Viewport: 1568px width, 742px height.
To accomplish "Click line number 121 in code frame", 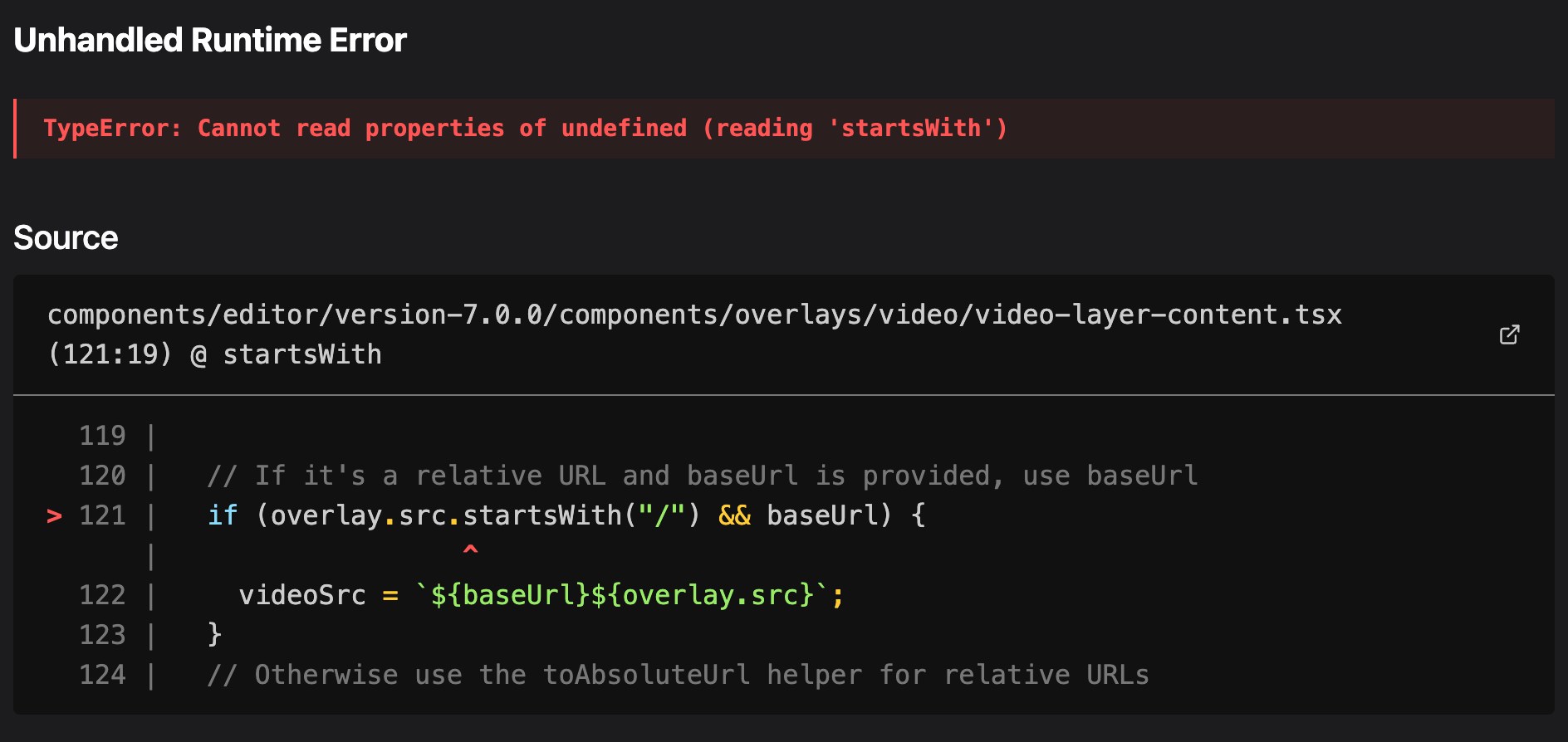I will [x=102, y=515].
